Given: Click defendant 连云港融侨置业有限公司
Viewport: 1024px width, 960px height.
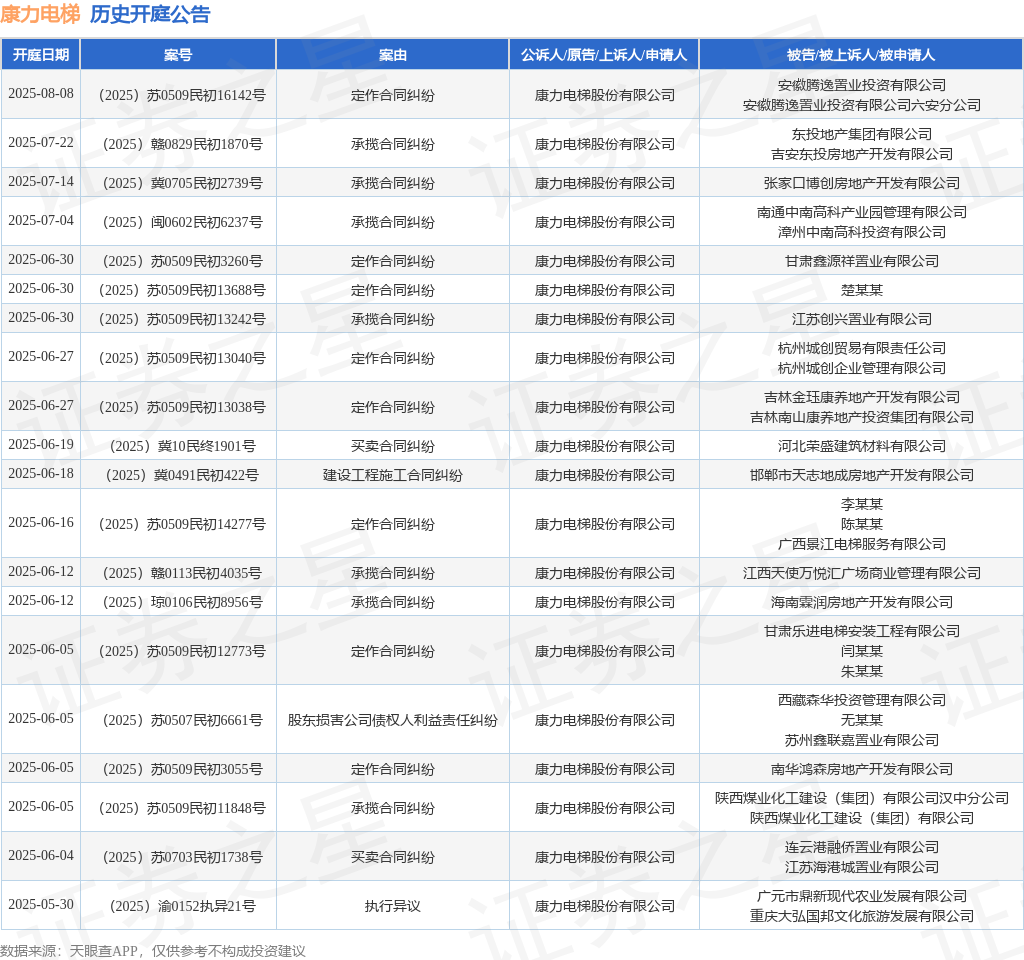Looking at the screenshot, I should pos(861,847).
